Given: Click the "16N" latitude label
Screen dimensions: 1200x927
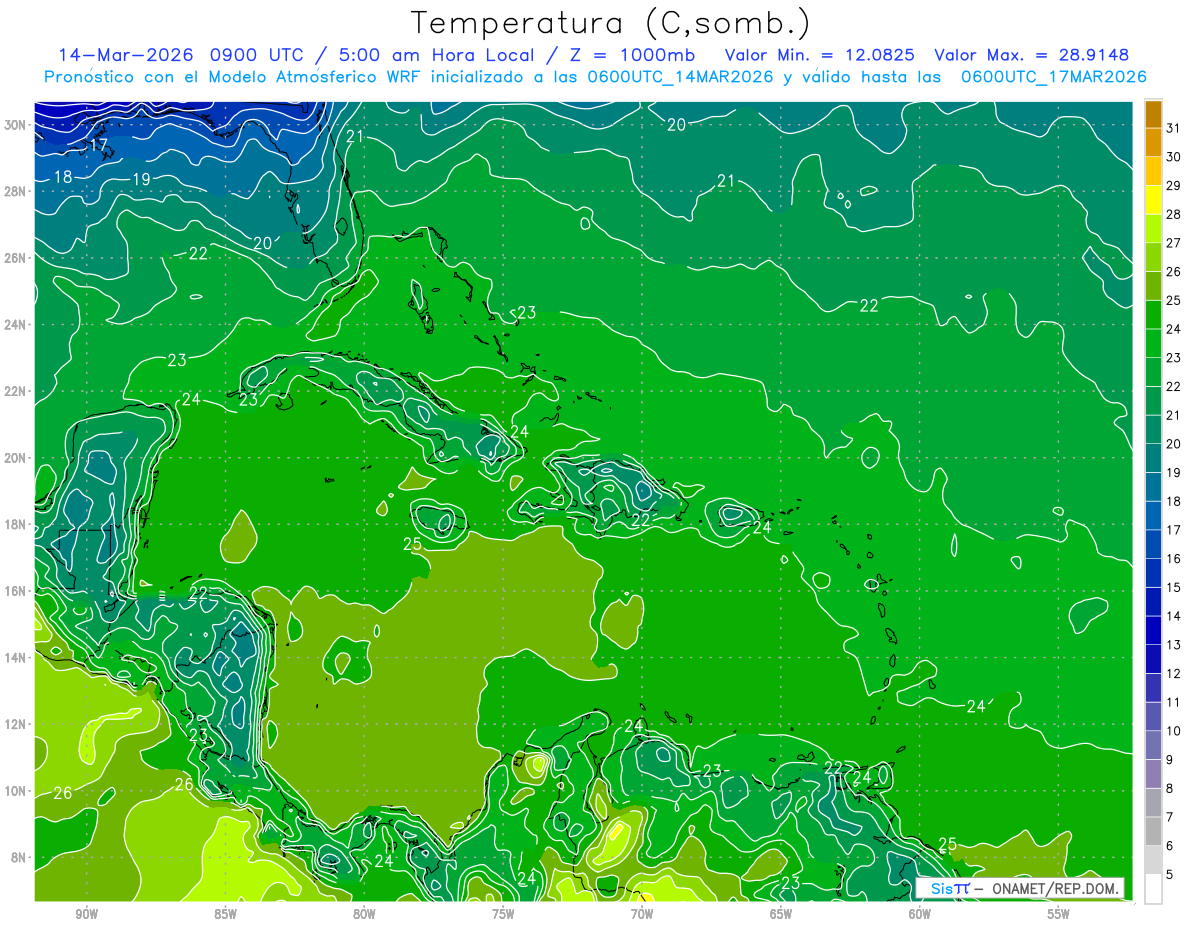Looking at the screenshot, I should (x=17, y=591).
